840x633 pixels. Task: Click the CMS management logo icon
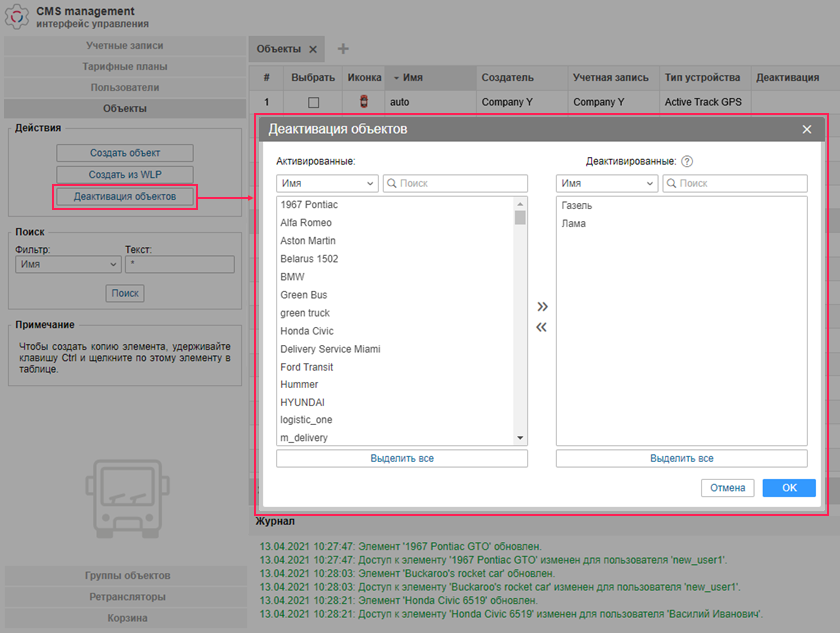[17, 17]
